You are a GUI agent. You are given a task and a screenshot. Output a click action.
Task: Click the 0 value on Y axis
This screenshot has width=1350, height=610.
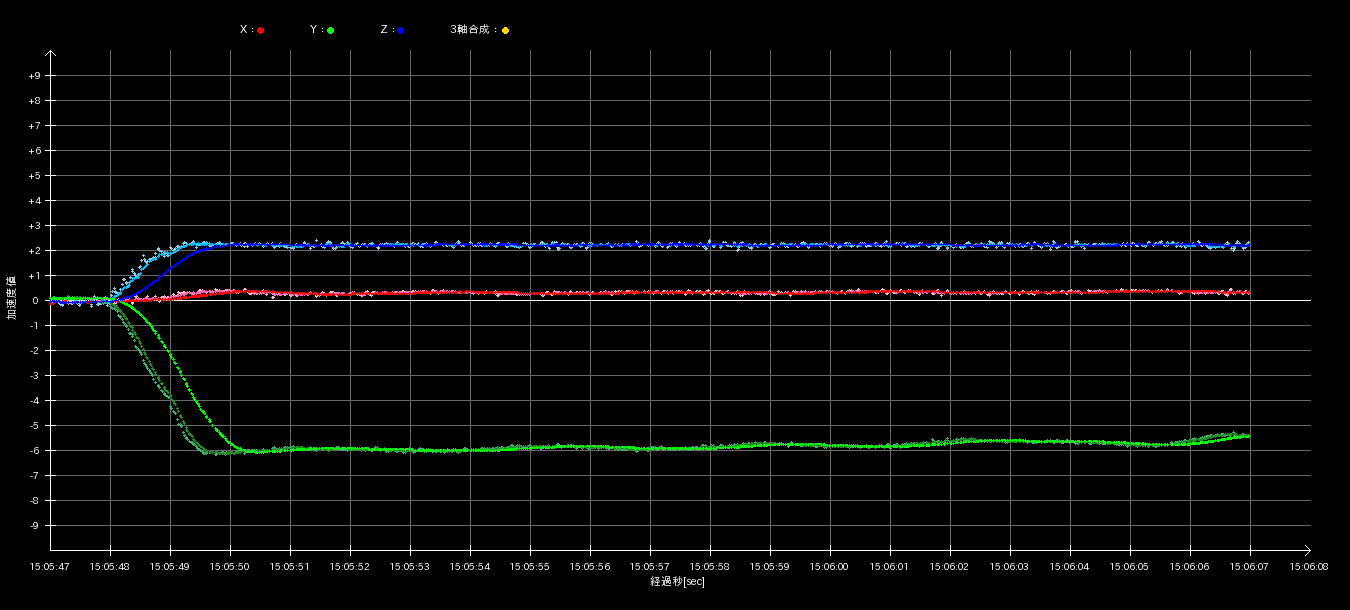point(35,301)
